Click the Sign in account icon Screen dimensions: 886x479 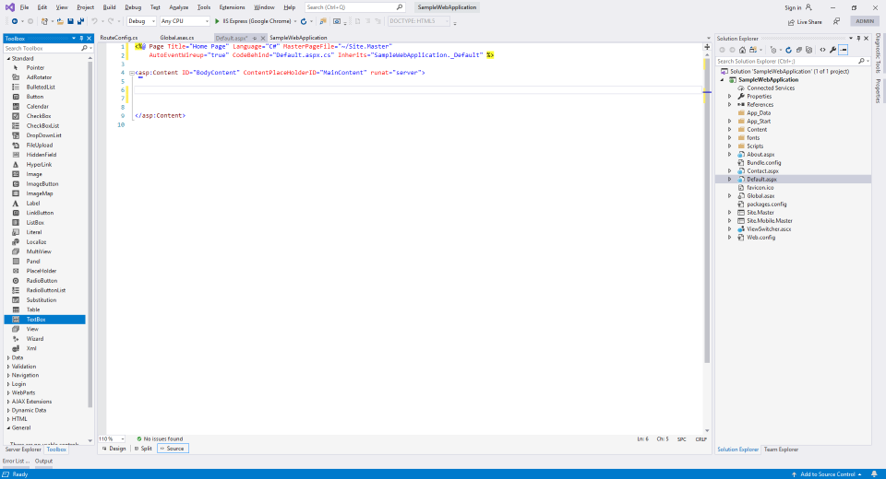click(x=809, y=7)
